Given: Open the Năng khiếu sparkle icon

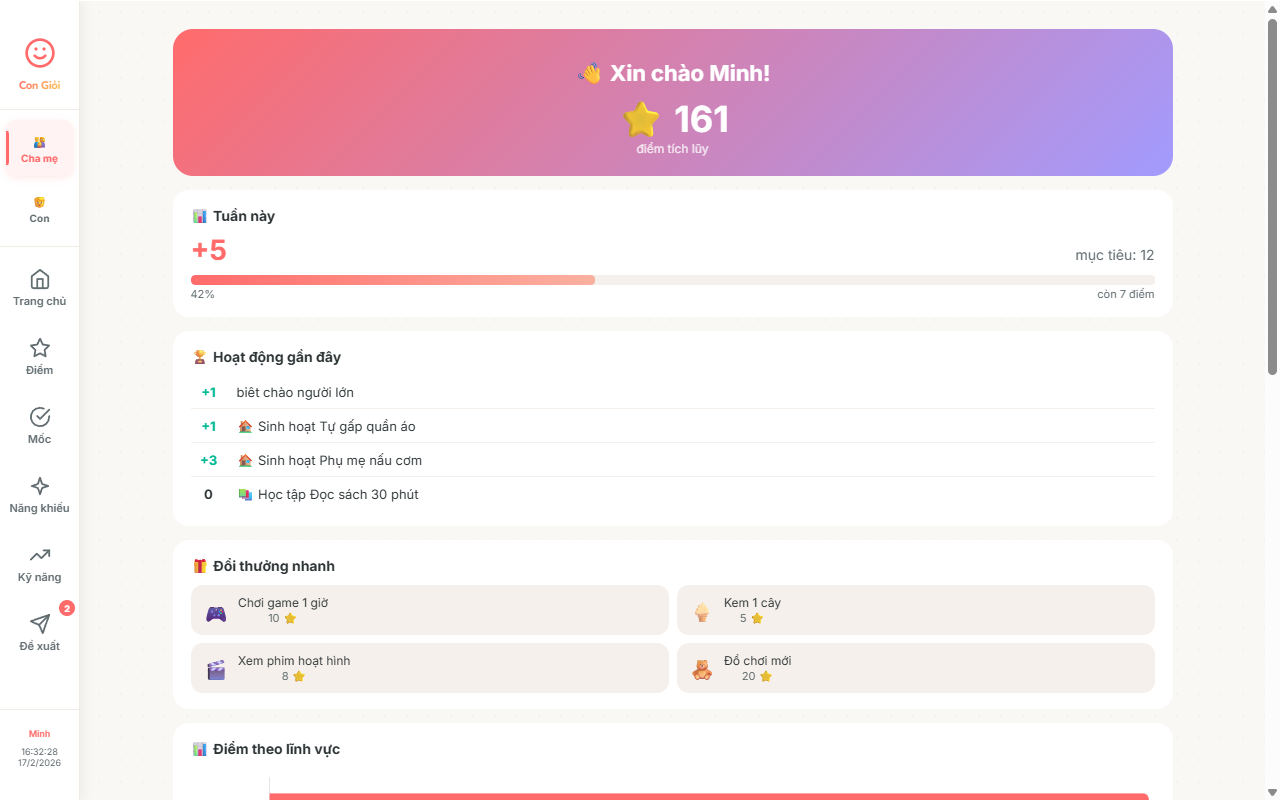Looking at the screenshot, I should click(40, 487).
